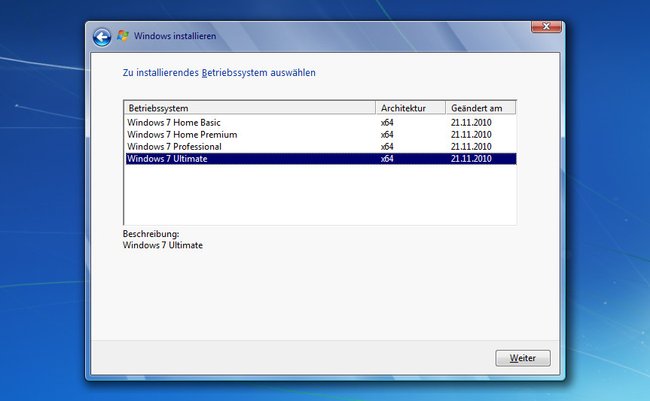Continue by clicking Weiter
Viewport: 650px width, 401px height.
click(523, 358)
